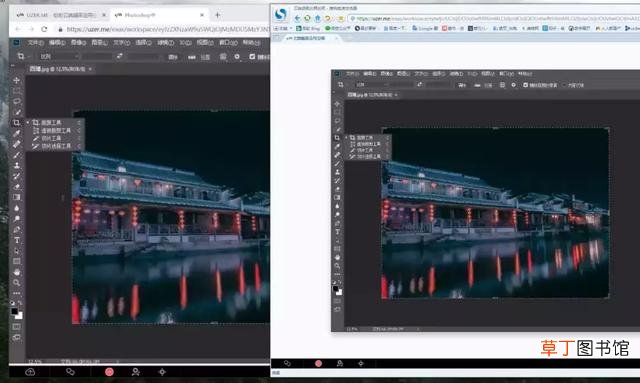Image resolution: width=640 pixels, height=383 pixels.
Task: Select the Path Selection tool in Chrome window
Action: pos(17,251)
